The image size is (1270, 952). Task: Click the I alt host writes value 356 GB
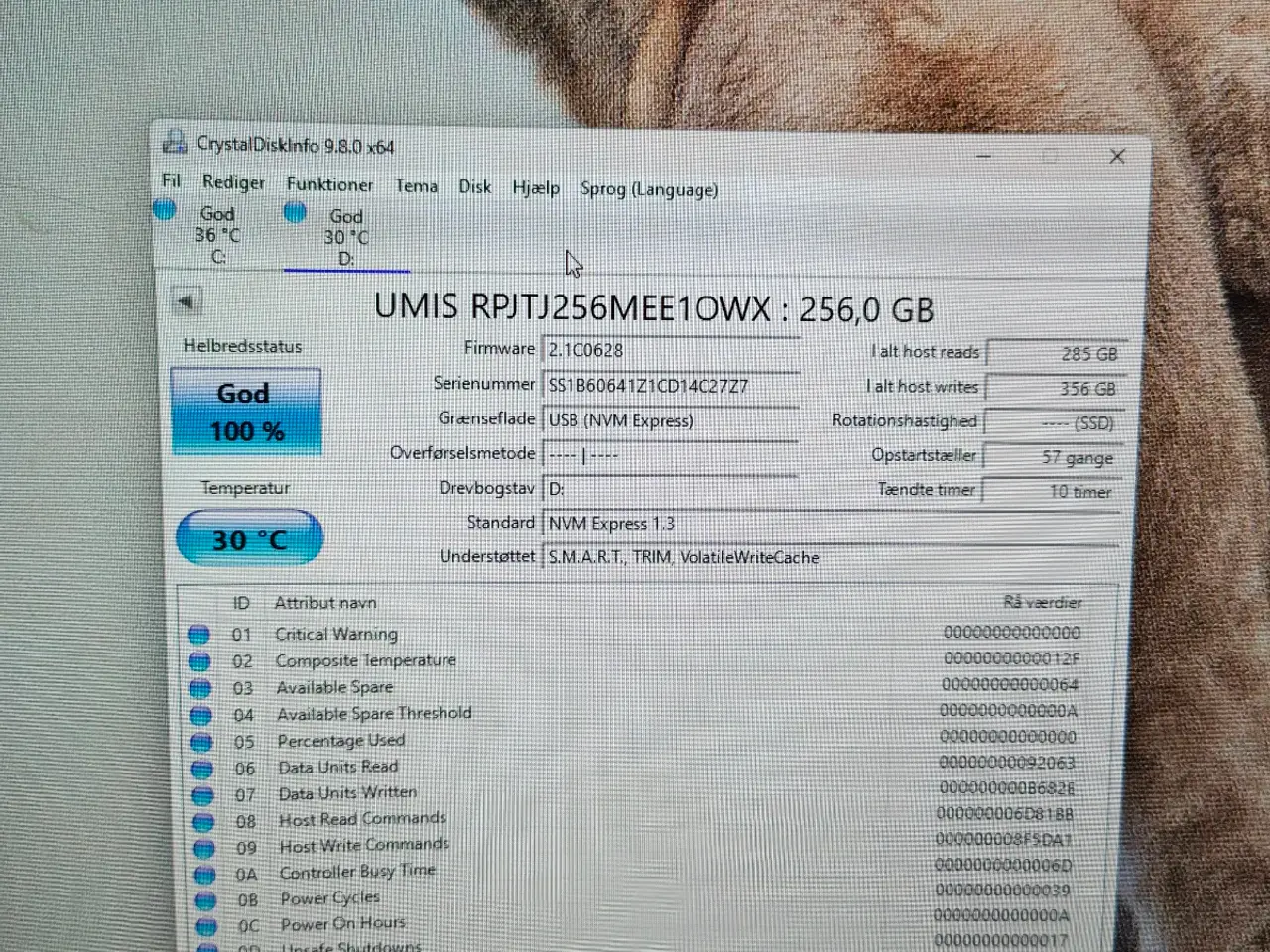(1055, 389)
